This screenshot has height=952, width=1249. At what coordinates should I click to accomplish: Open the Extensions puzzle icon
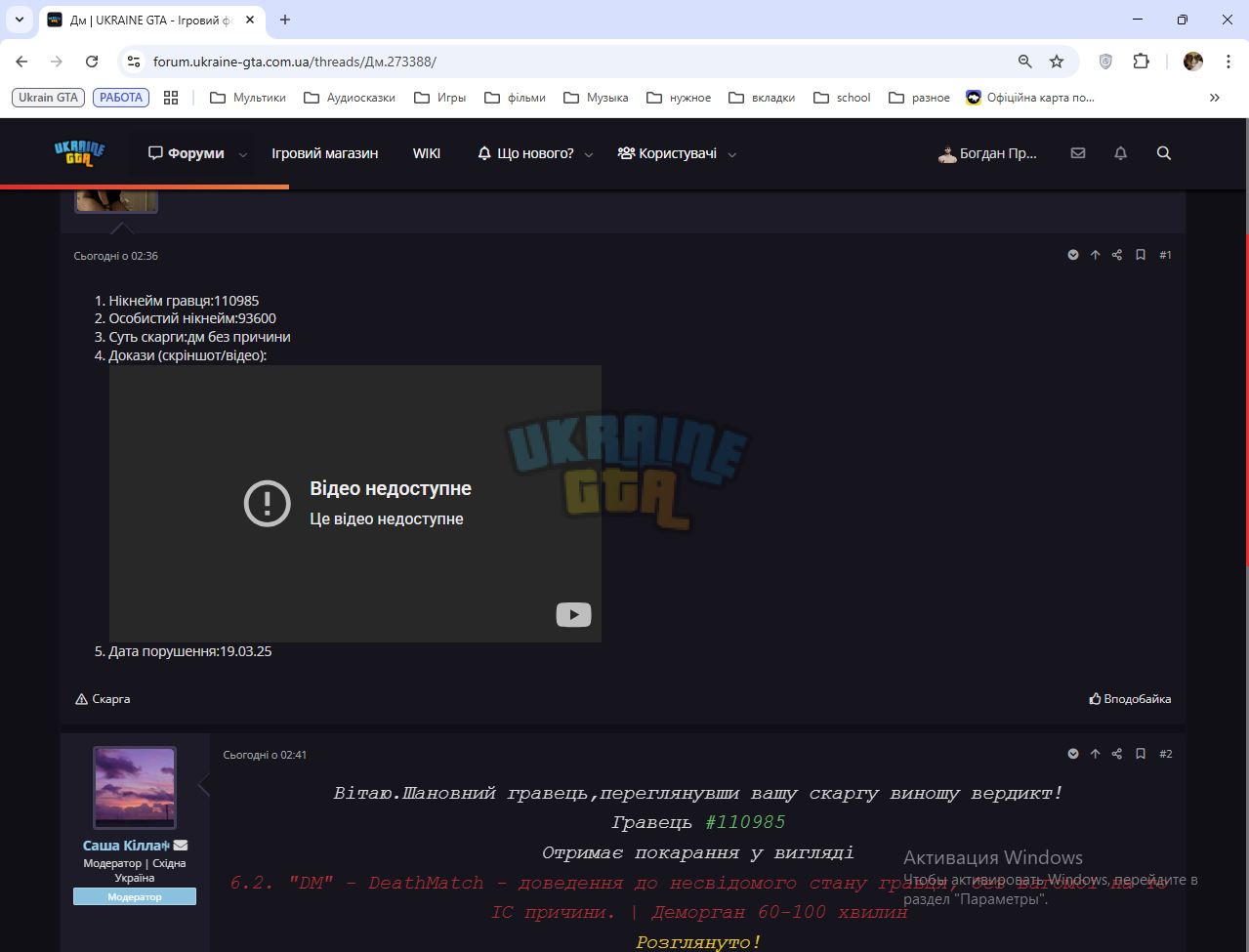point(1141,62)
